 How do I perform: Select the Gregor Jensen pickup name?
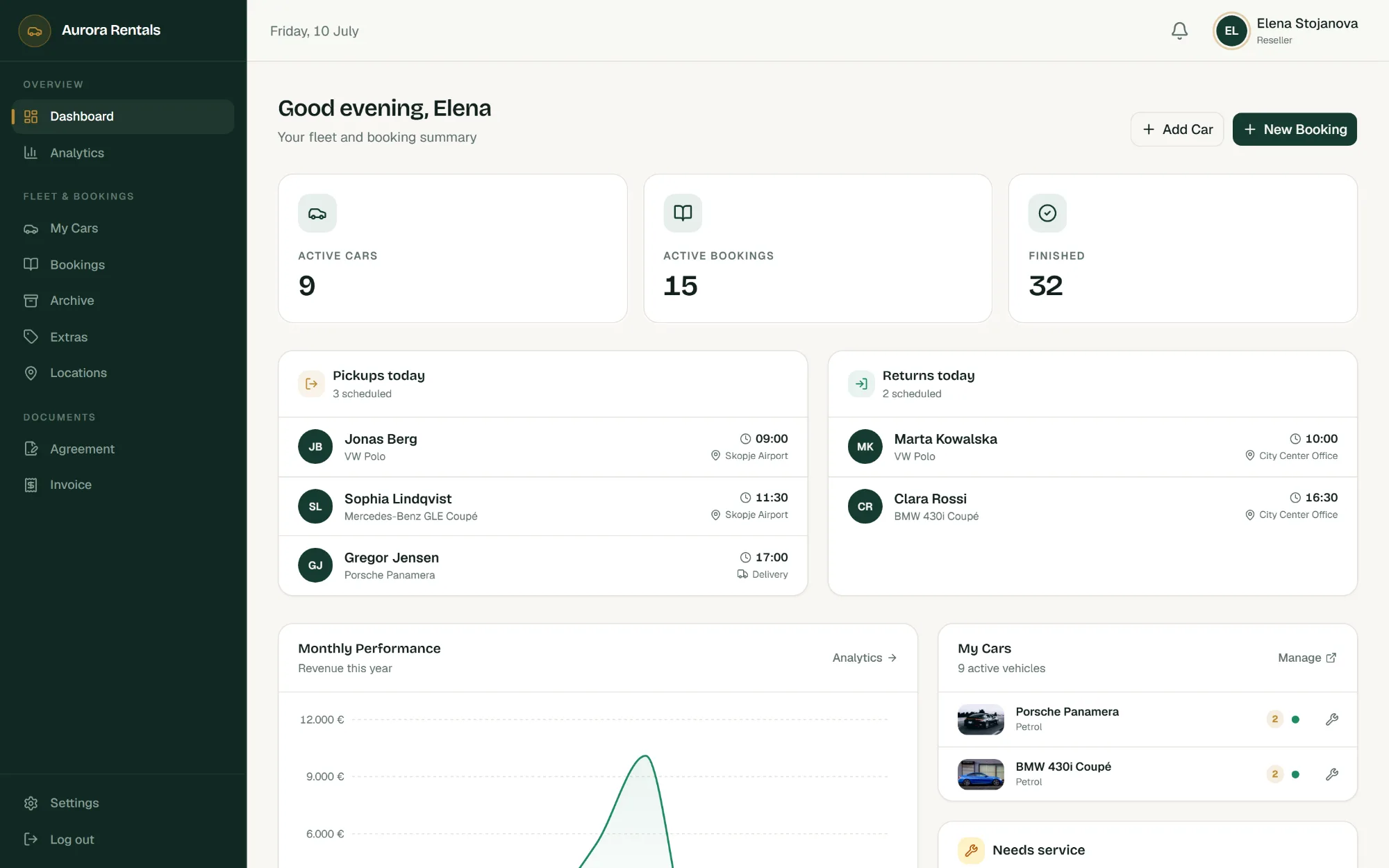392,558
